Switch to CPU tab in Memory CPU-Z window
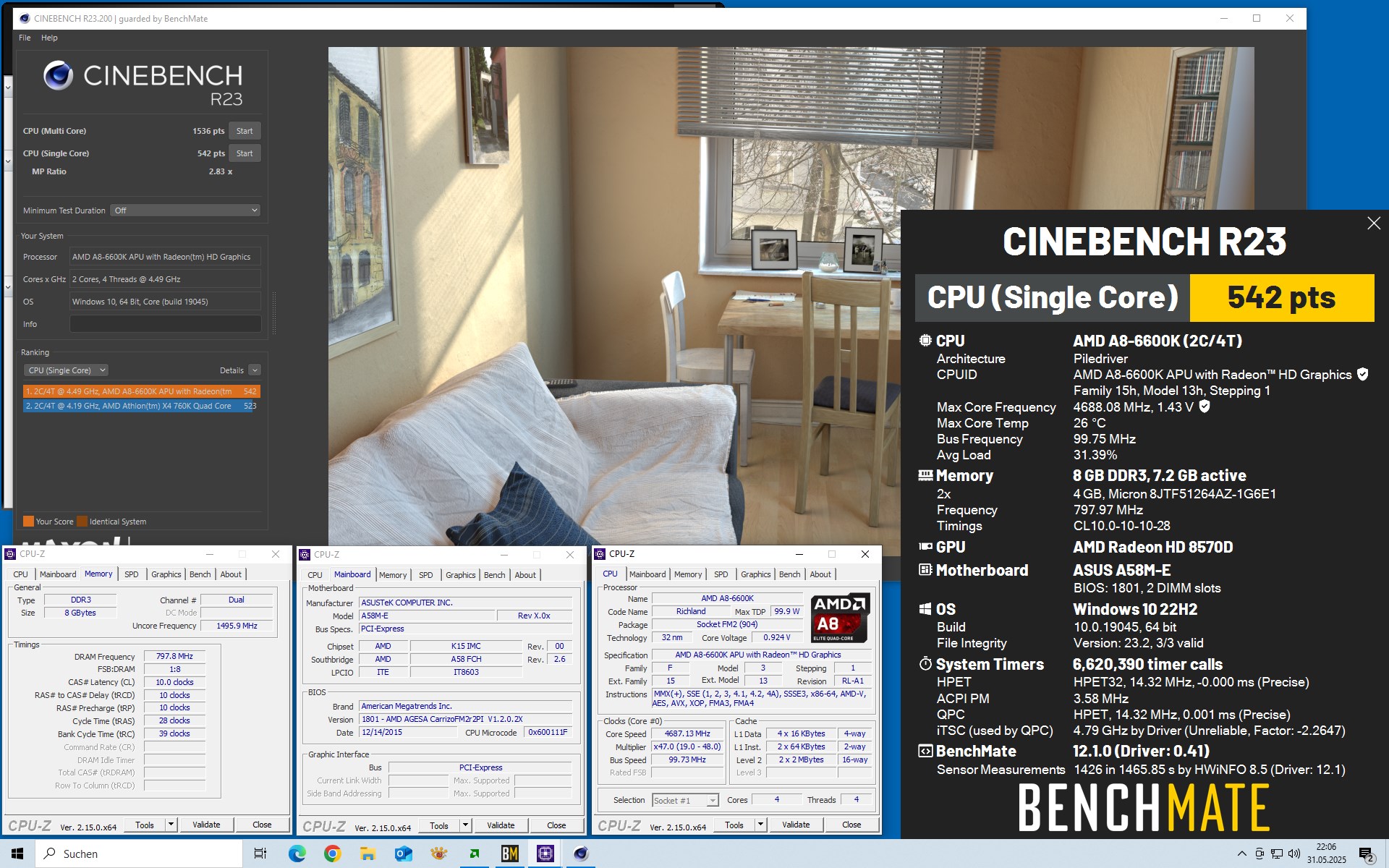Viewport: 1389px width, 868px height. 20,574
